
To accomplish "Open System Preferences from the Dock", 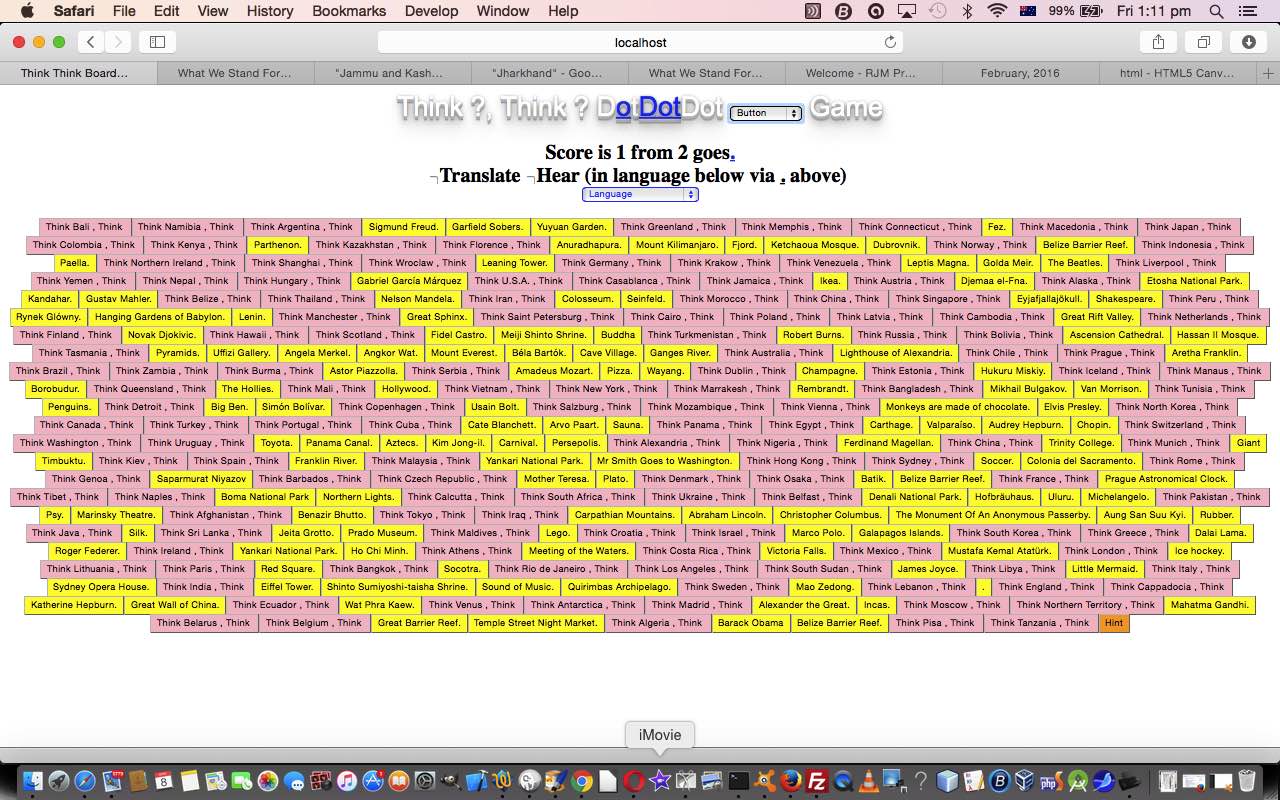I will [x=425, y=781].
